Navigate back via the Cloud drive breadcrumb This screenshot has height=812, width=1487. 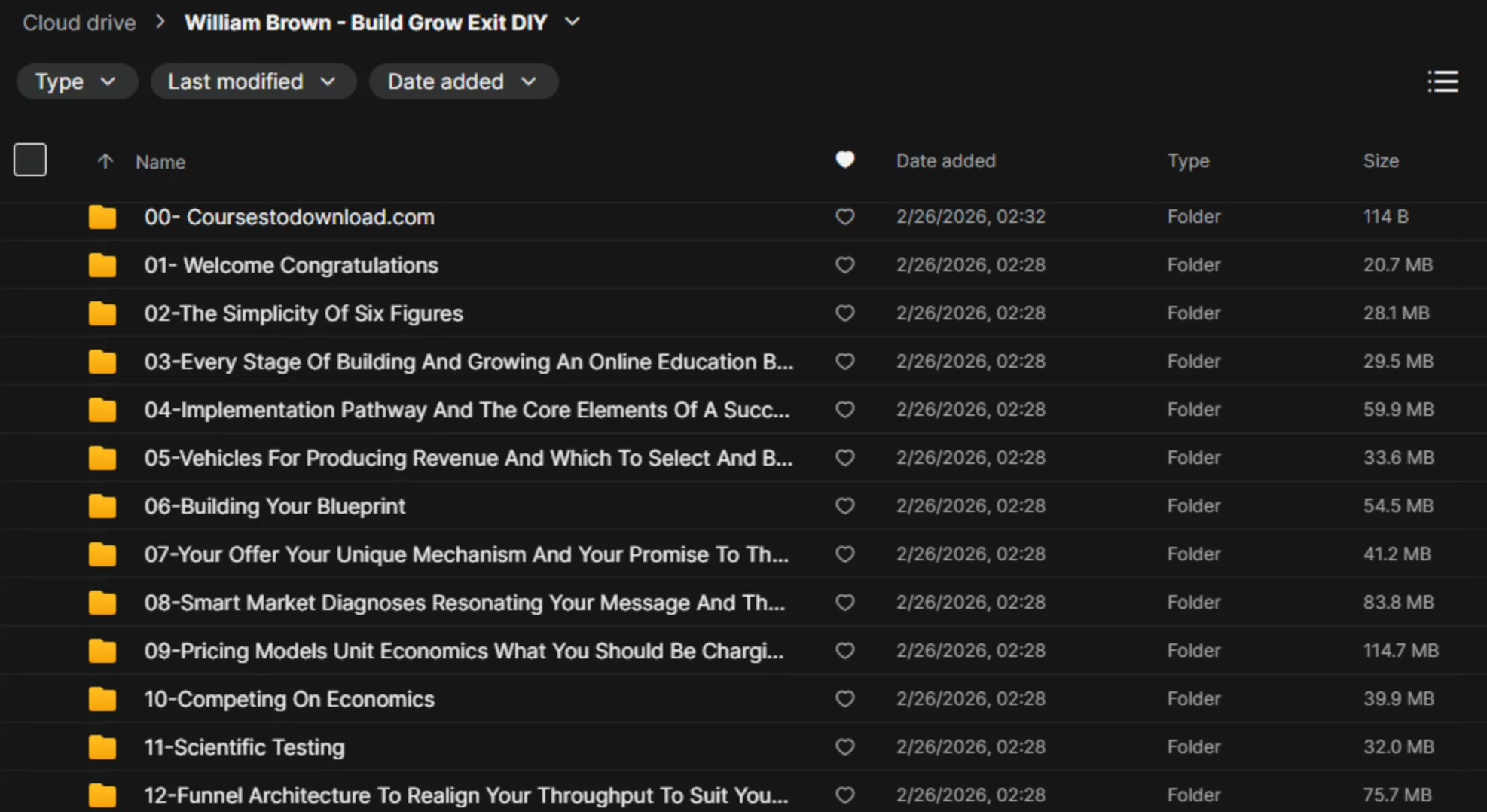78,22
